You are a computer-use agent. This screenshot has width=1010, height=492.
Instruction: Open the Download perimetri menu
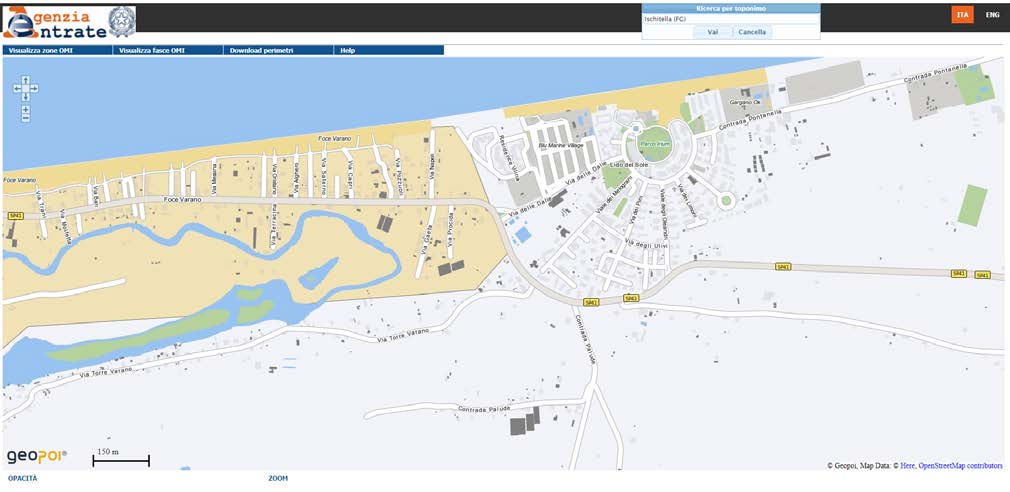point(261,50)
